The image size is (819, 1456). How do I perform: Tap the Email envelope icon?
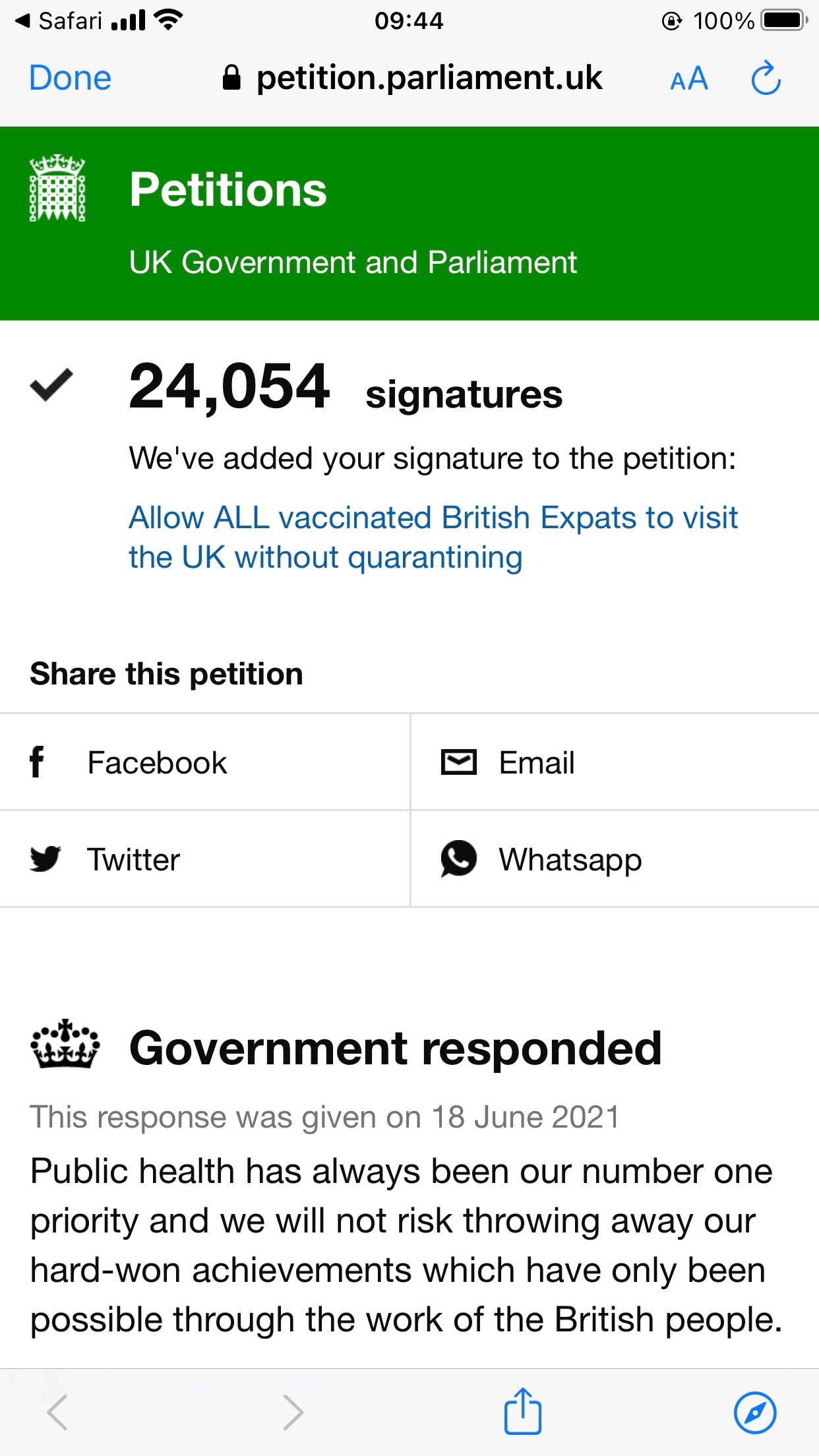click(x=458, y=762)
